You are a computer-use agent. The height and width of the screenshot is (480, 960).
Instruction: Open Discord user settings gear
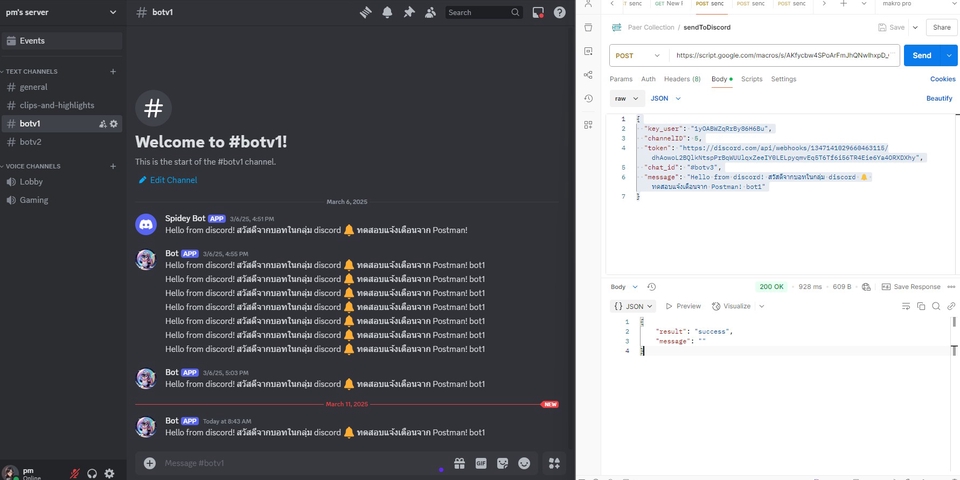pos(109,473)
